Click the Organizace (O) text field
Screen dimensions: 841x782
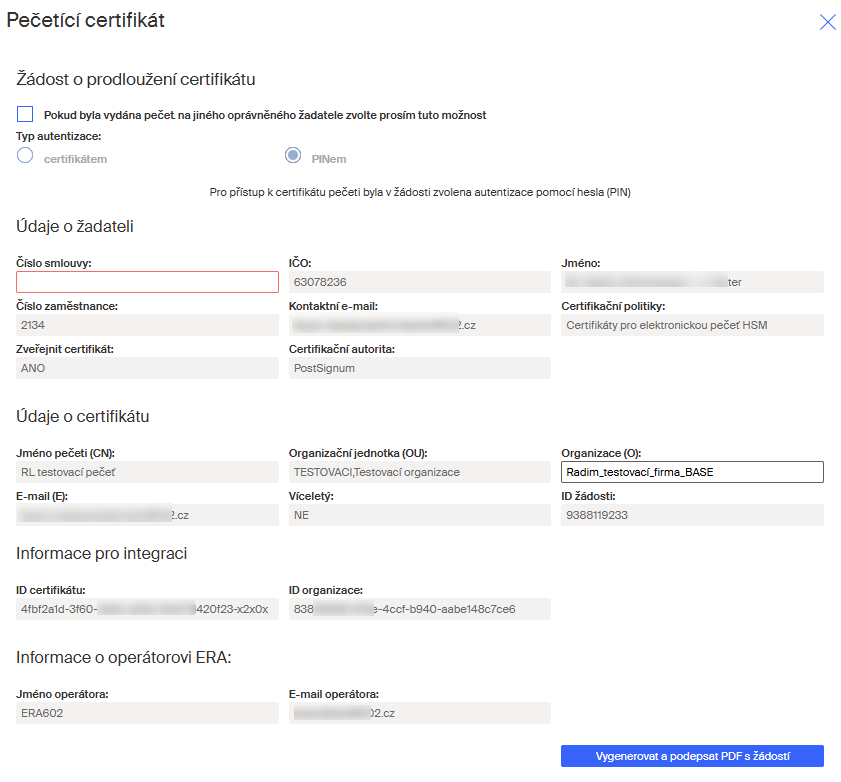(x=692, y=472)
